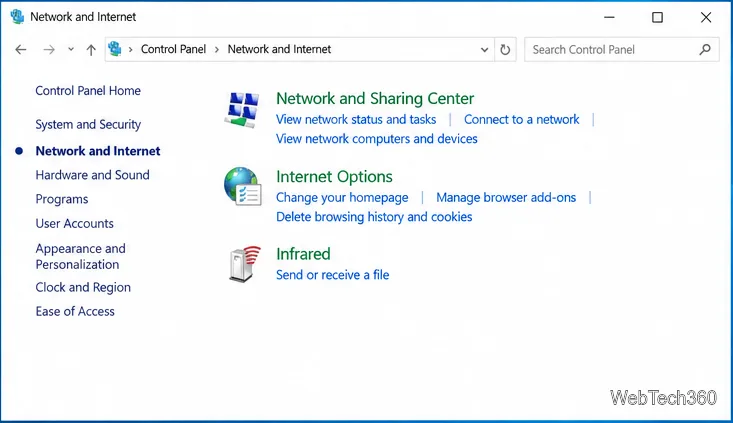The image size is (733, 423).
Task: Expand chevron between Control Panel and Network and Internet
Action: [x=217, y=50]
